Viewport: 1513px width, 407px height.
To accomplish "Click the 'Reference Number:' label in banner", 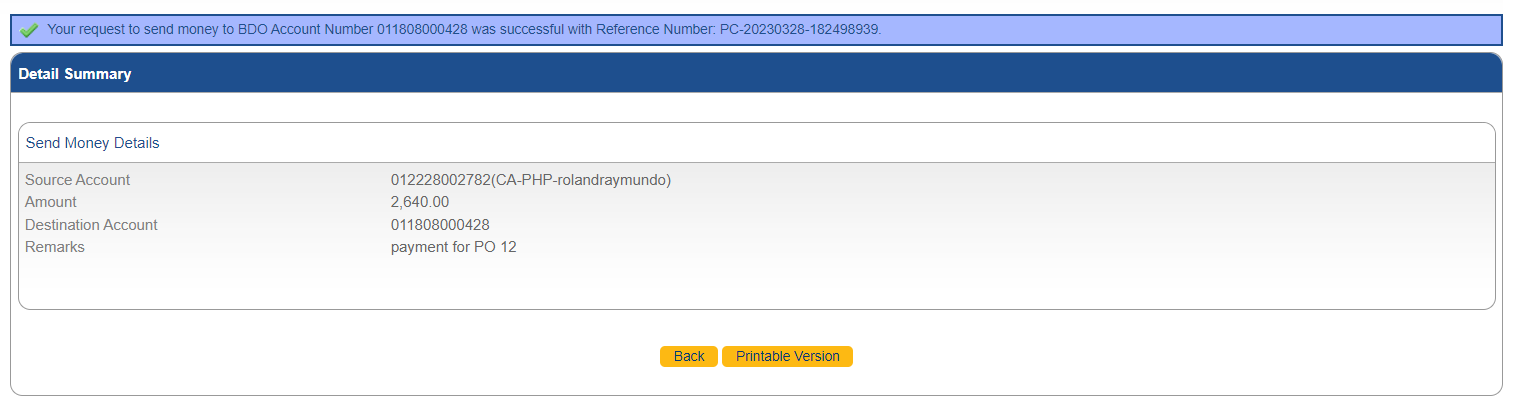I will pyautogui.click(x=656, y=30).
